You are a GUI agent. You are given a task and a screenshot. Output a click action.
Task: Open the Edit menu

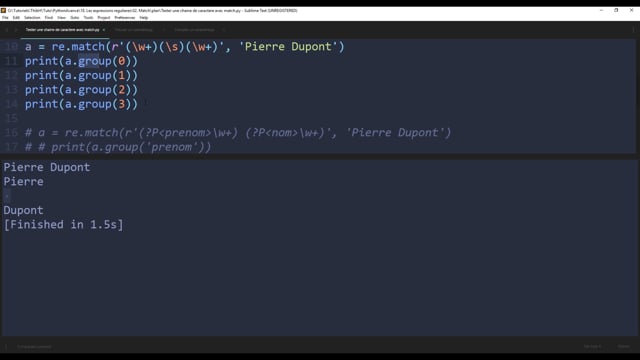tap(16, 18)
